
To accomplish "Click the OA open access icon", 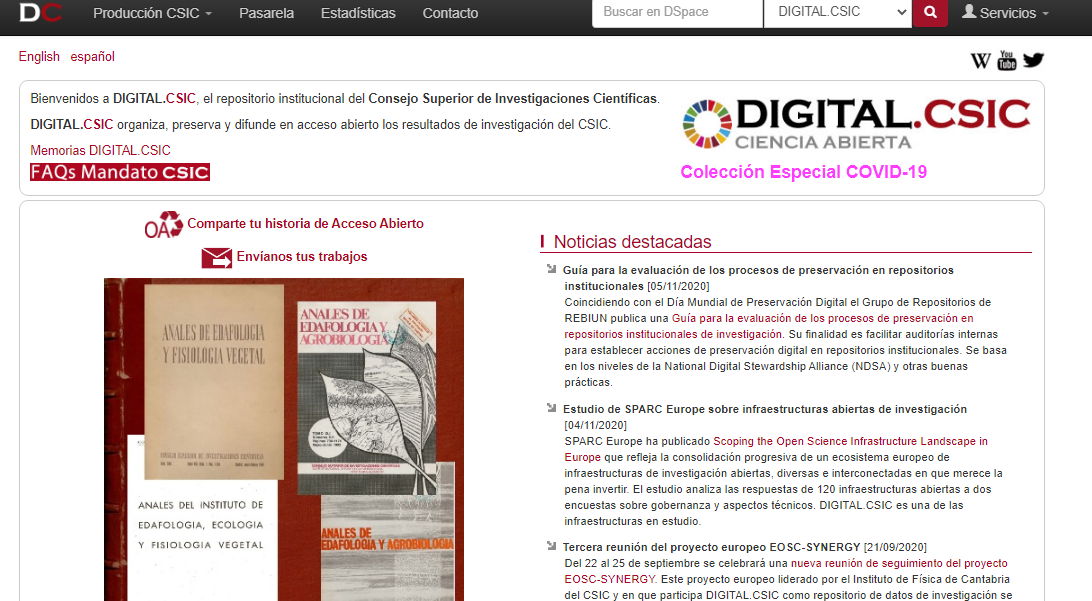I will click(x=164, y=225).
